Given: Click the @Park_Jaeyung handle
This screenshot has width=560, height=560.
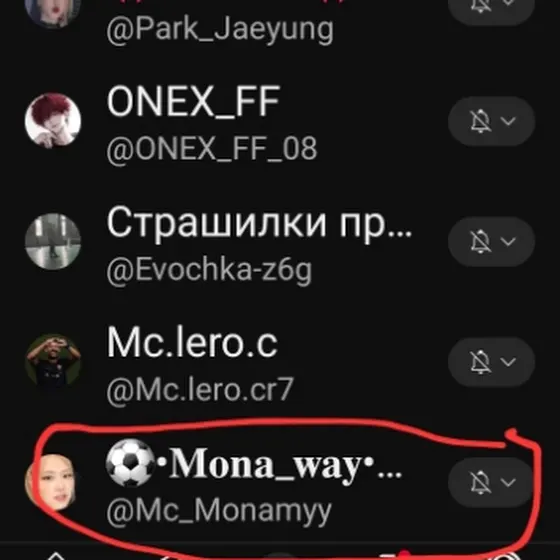Looking at the screenshot, I should pyautogui.click(x=220, y=30).
